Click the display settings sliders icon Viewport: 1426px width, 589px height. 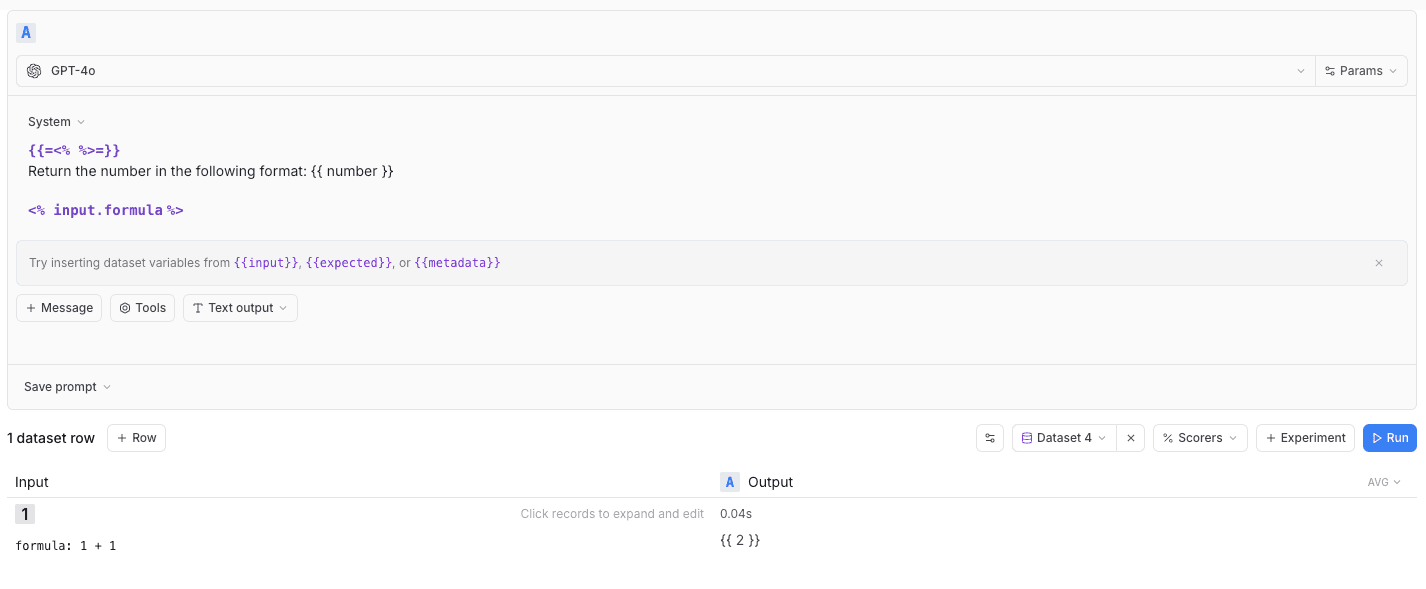coord(990,438)
